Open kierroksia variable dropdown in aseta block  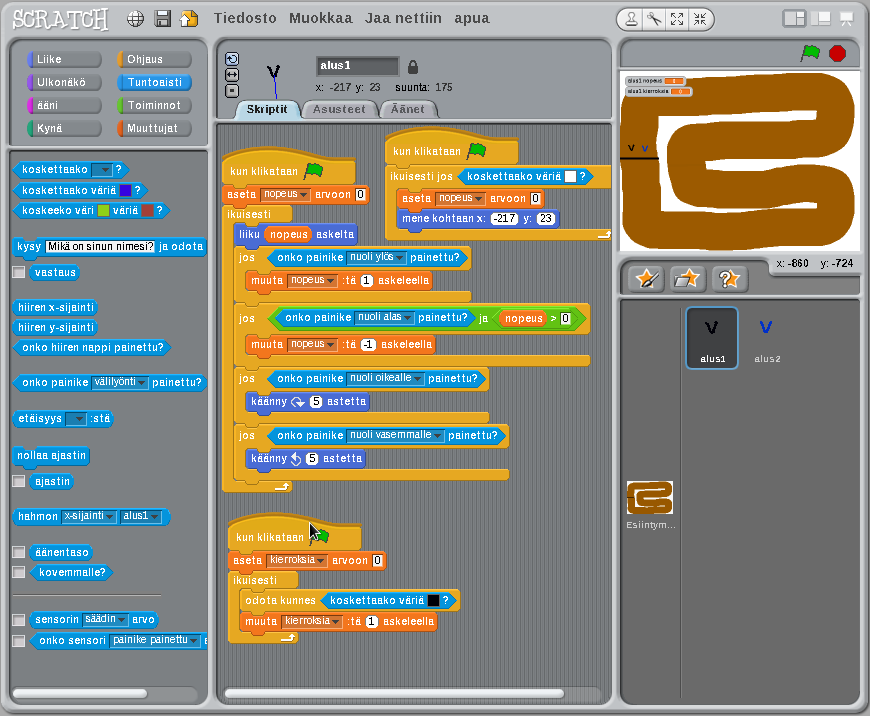point(297,560)
